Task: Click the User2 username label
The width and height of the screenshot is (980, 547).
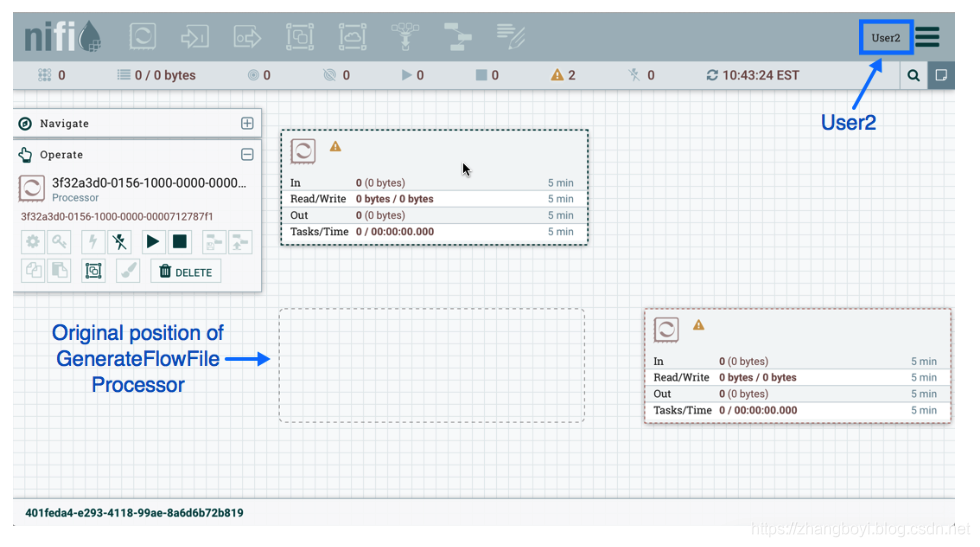Action: (x=886, y=38)
